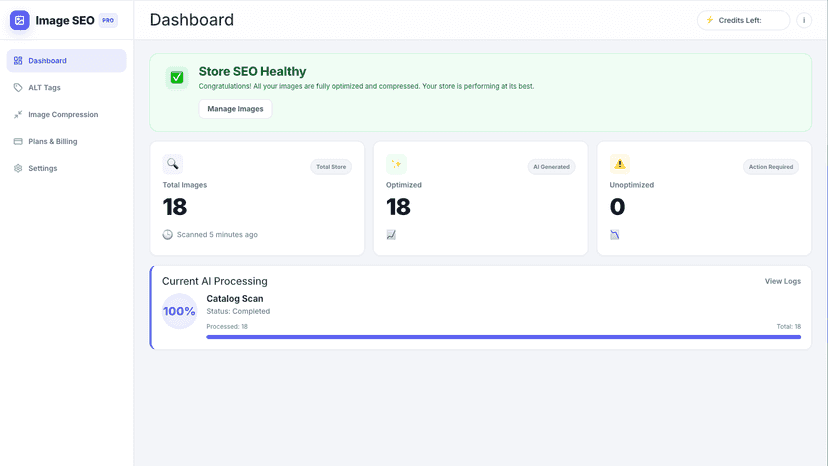The width and height of the screenshot is (828, 466).
Task: Click the 'Total: 18' label
Action: coord(788,327)
